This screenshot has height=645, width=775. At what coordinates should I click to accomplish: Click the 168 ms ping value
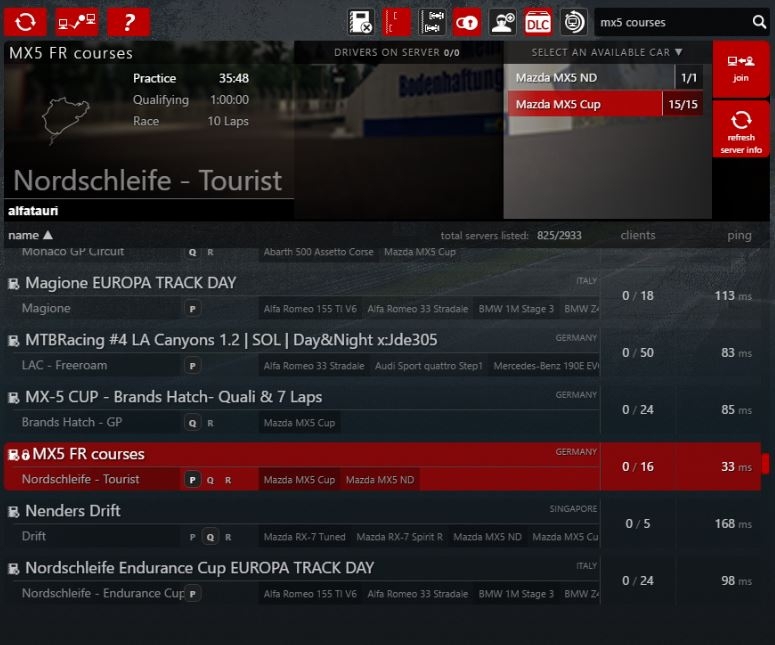[733, 523]
